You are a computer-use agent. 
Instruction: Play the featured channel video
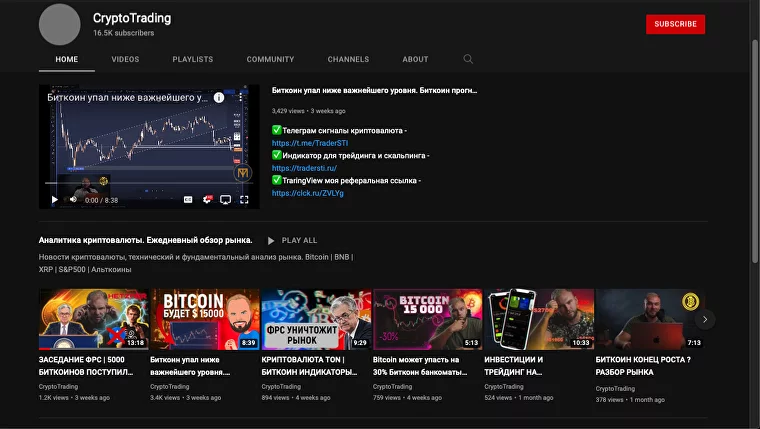point(55,200)
